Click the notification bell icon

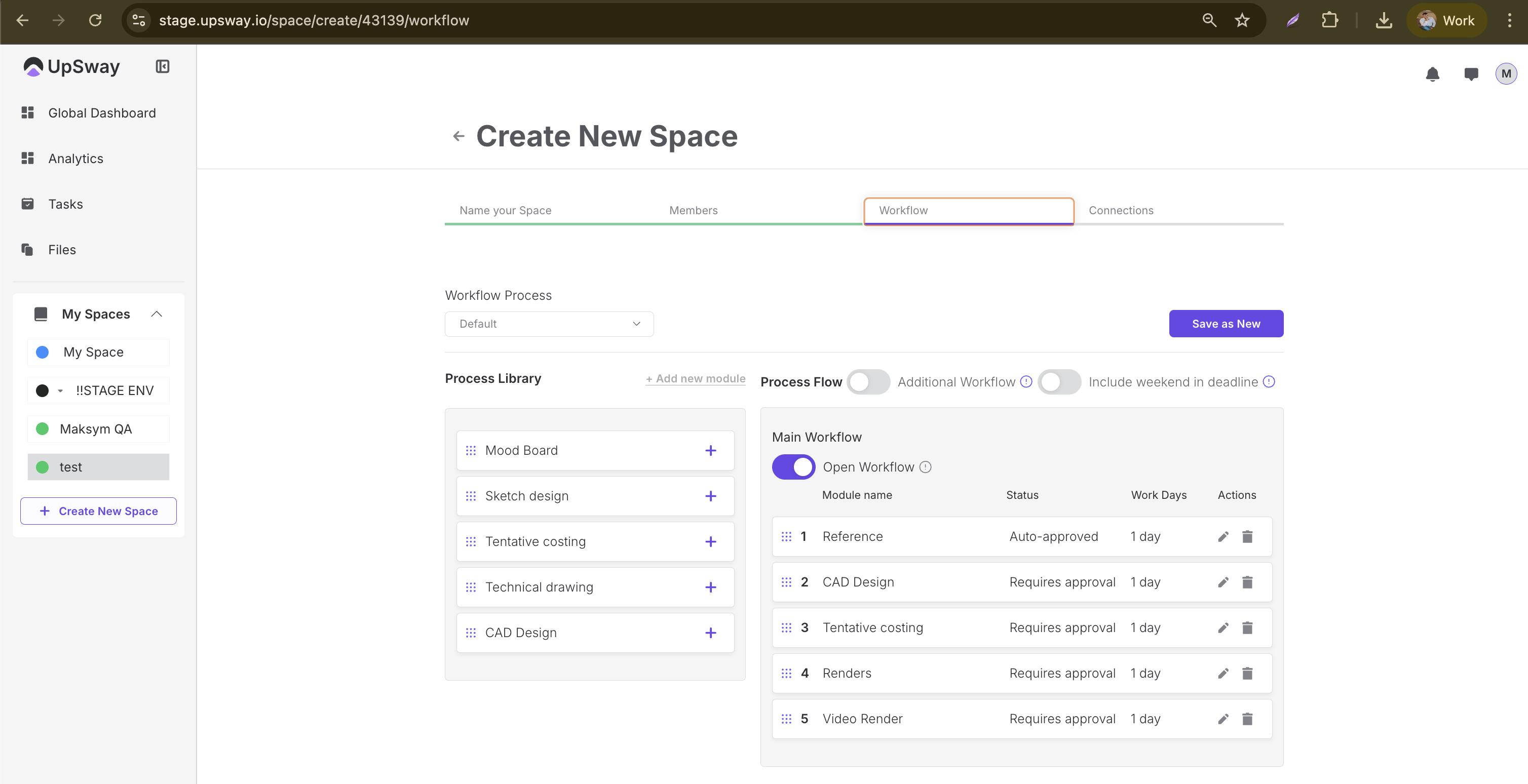(1432, 74)
